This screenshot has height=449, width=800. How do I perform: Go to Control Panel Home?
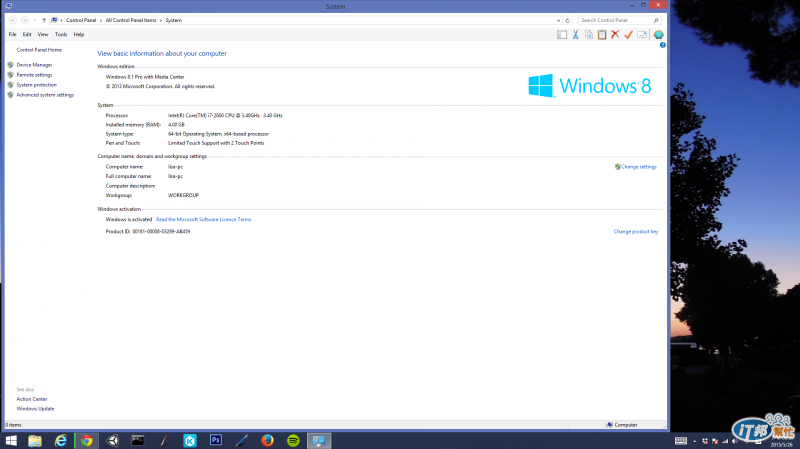[39, 50]
